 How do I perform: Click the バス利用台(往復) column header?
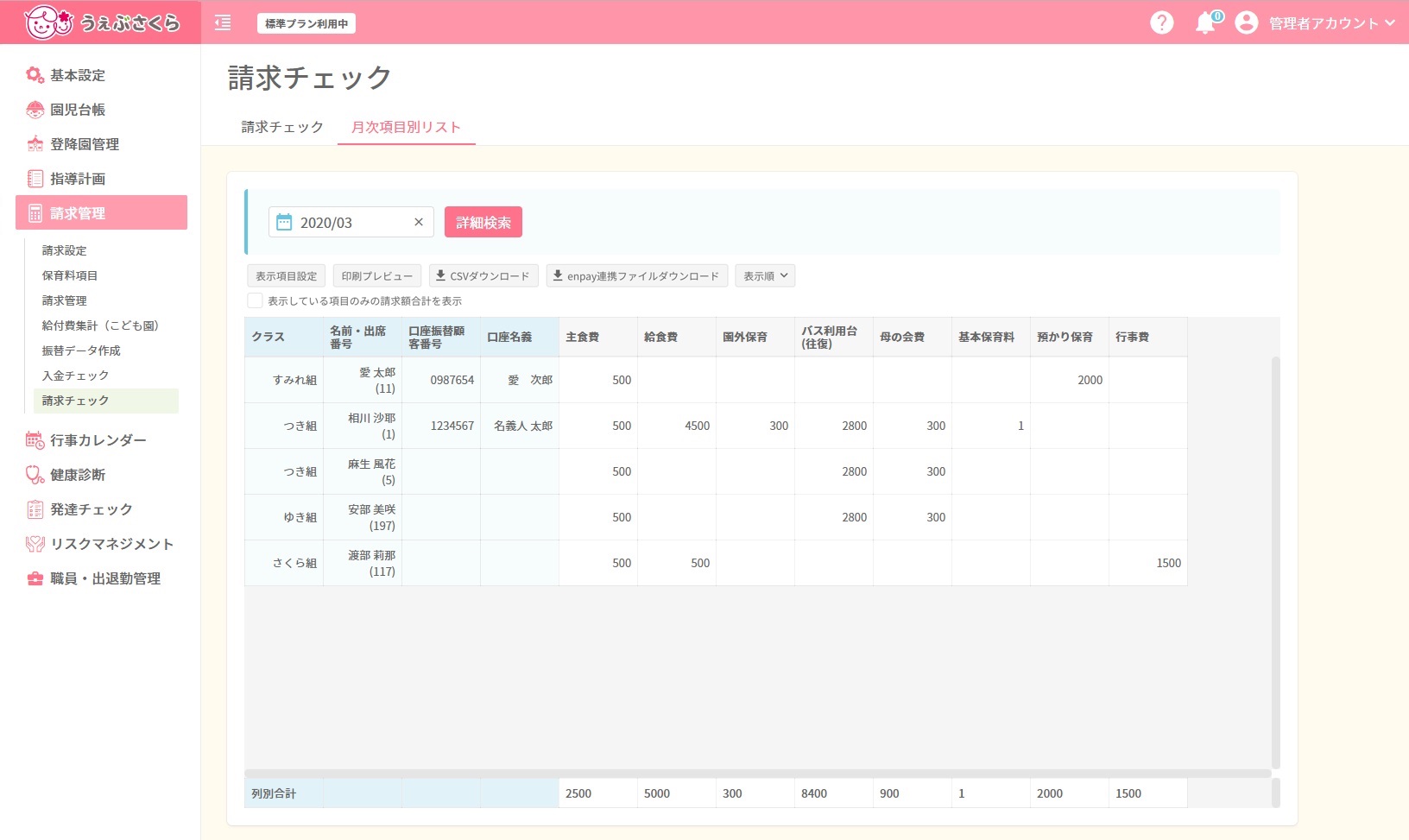834,337
